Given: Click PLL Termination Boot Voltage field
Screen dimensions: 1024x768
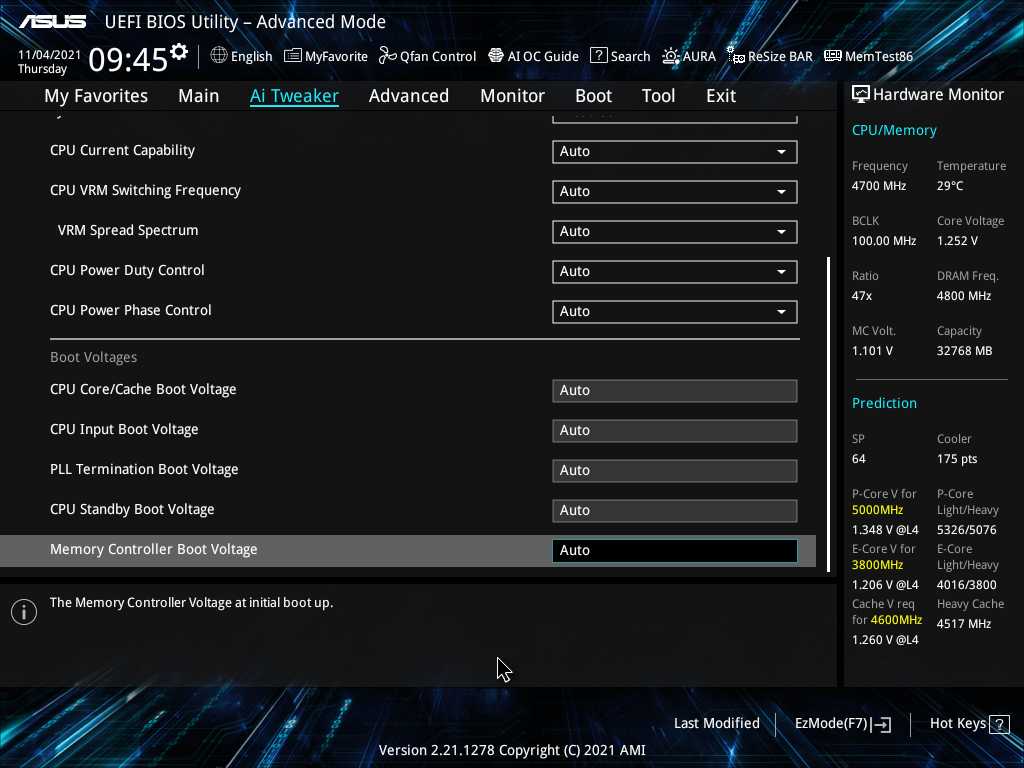Looking at the screenshot, I should pyautogui.click(x=675, y=470).
